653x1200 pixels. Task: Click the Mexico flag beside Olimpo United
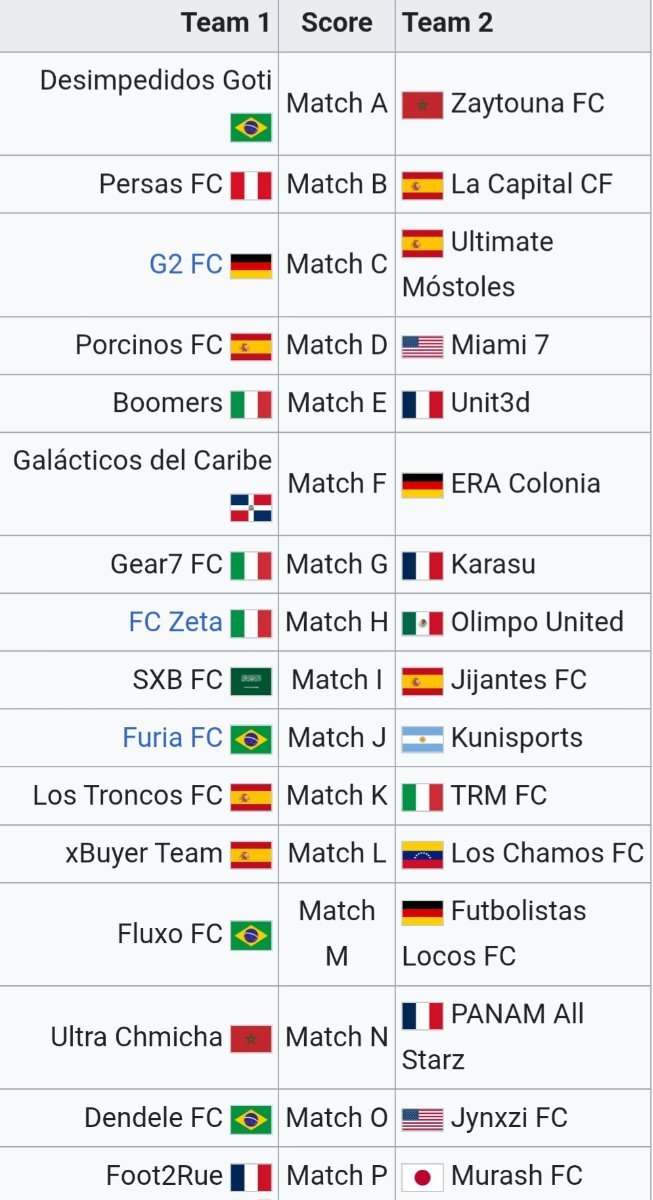[x=422, y=623]
